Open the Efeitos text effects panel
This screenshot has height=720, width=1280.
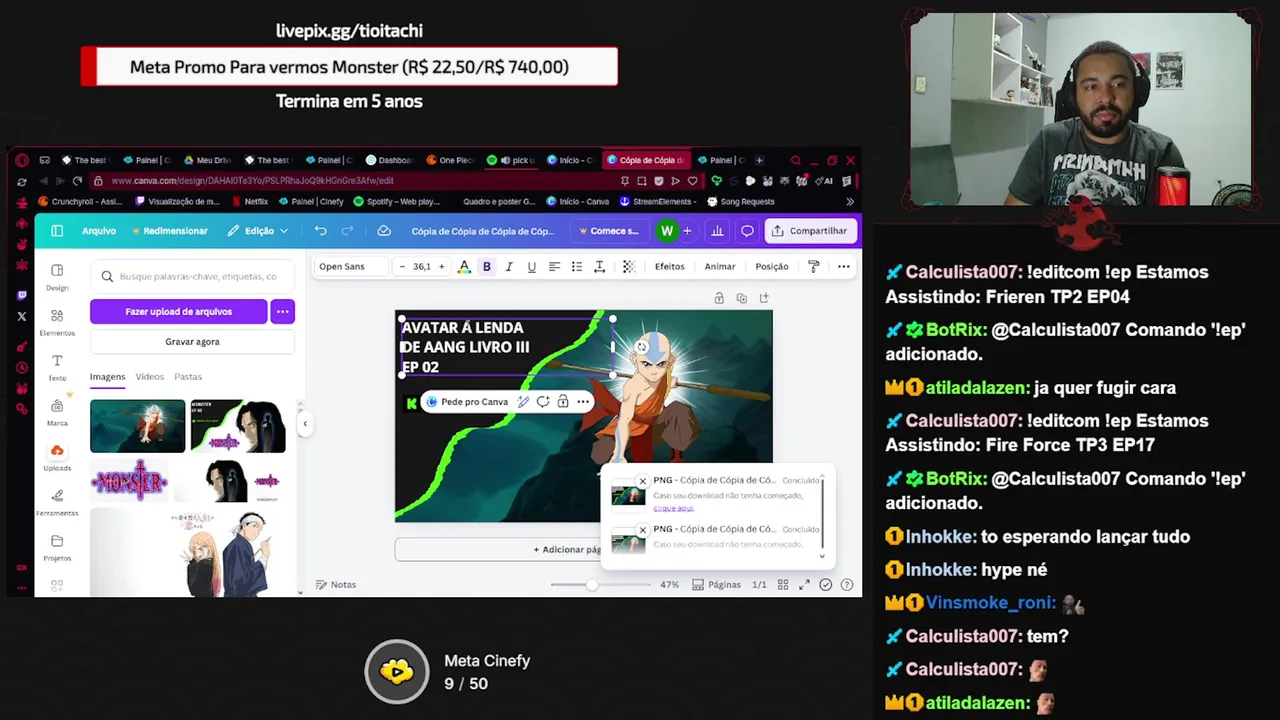(670, 267)
